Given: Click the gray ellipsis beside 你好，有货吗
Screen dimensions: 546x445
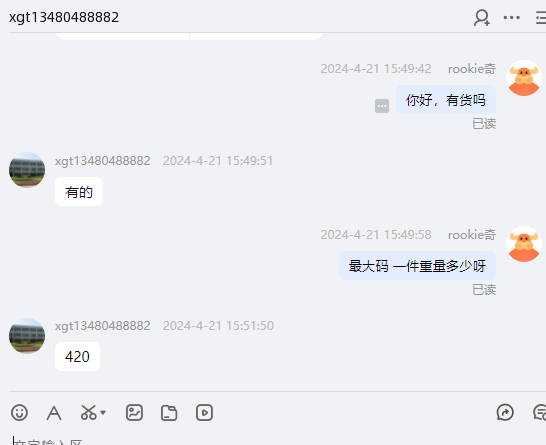Looking at the screenshot, I should point(382,106).
